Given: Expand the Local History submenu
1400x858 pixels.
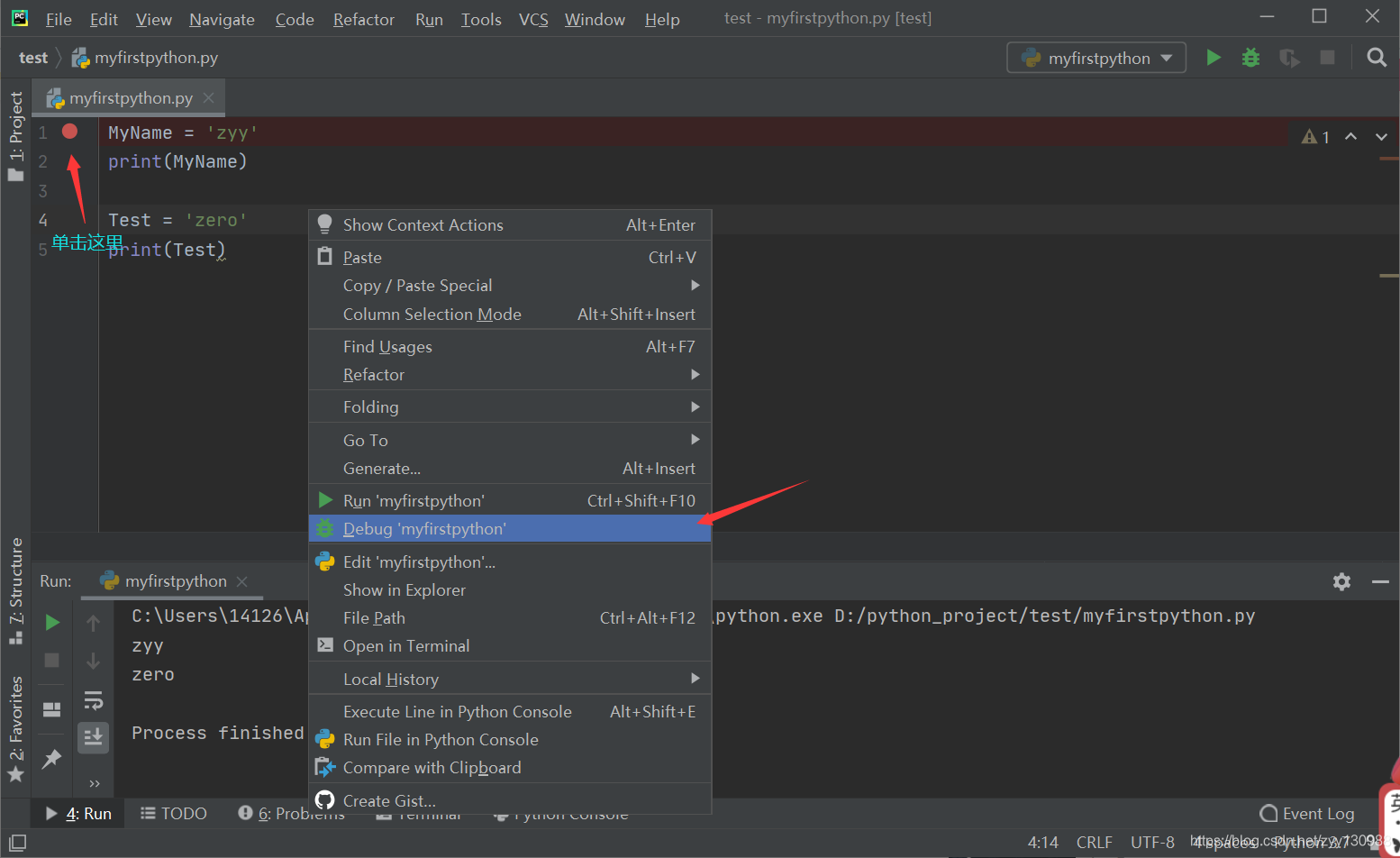Looking at the screenshot, I should (510, 680).
